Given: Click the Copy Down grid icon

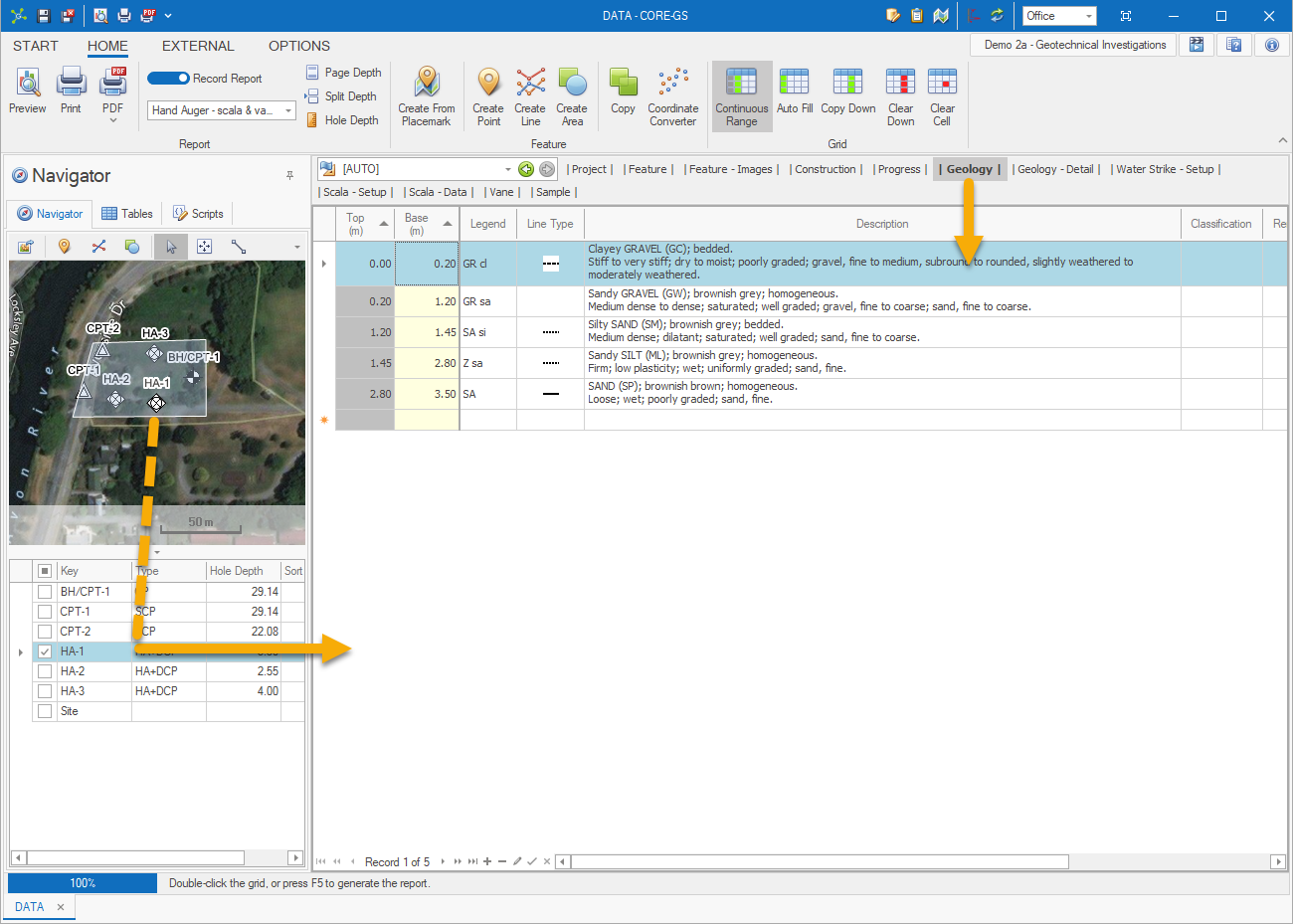Looking at the screenshot, I should pyautogui.click(x=848, y=92).
